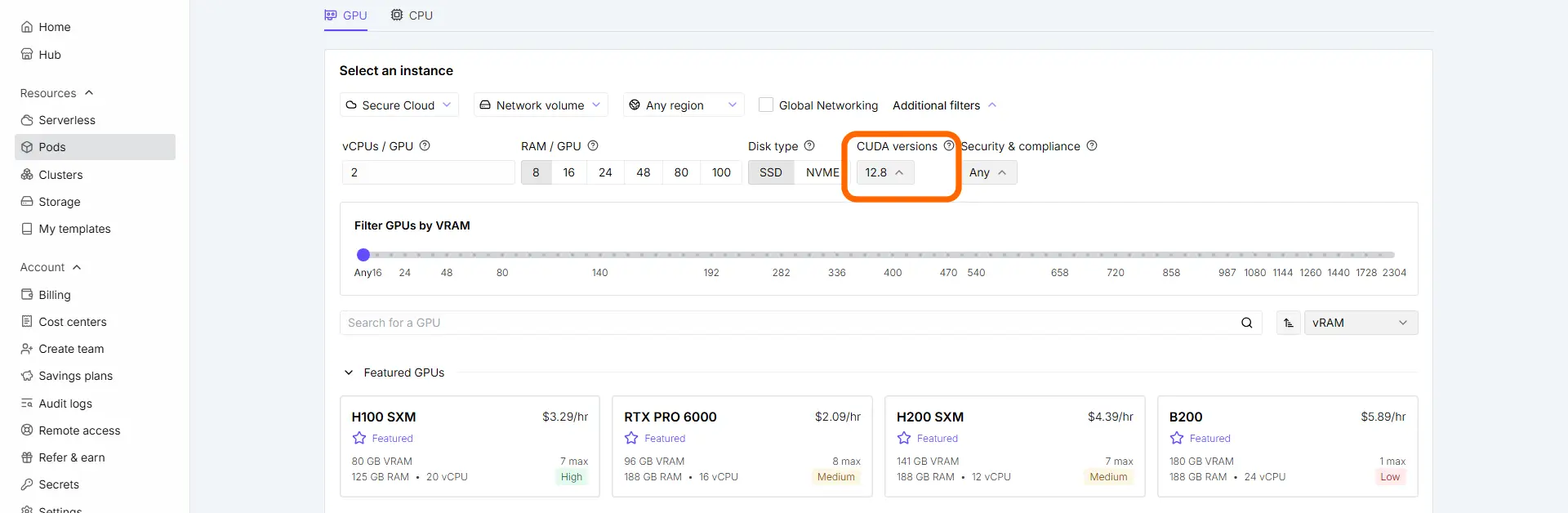Click the VRAM filter slider handle
Viewport: 1568px width, 513px height.
pos(363,255)
